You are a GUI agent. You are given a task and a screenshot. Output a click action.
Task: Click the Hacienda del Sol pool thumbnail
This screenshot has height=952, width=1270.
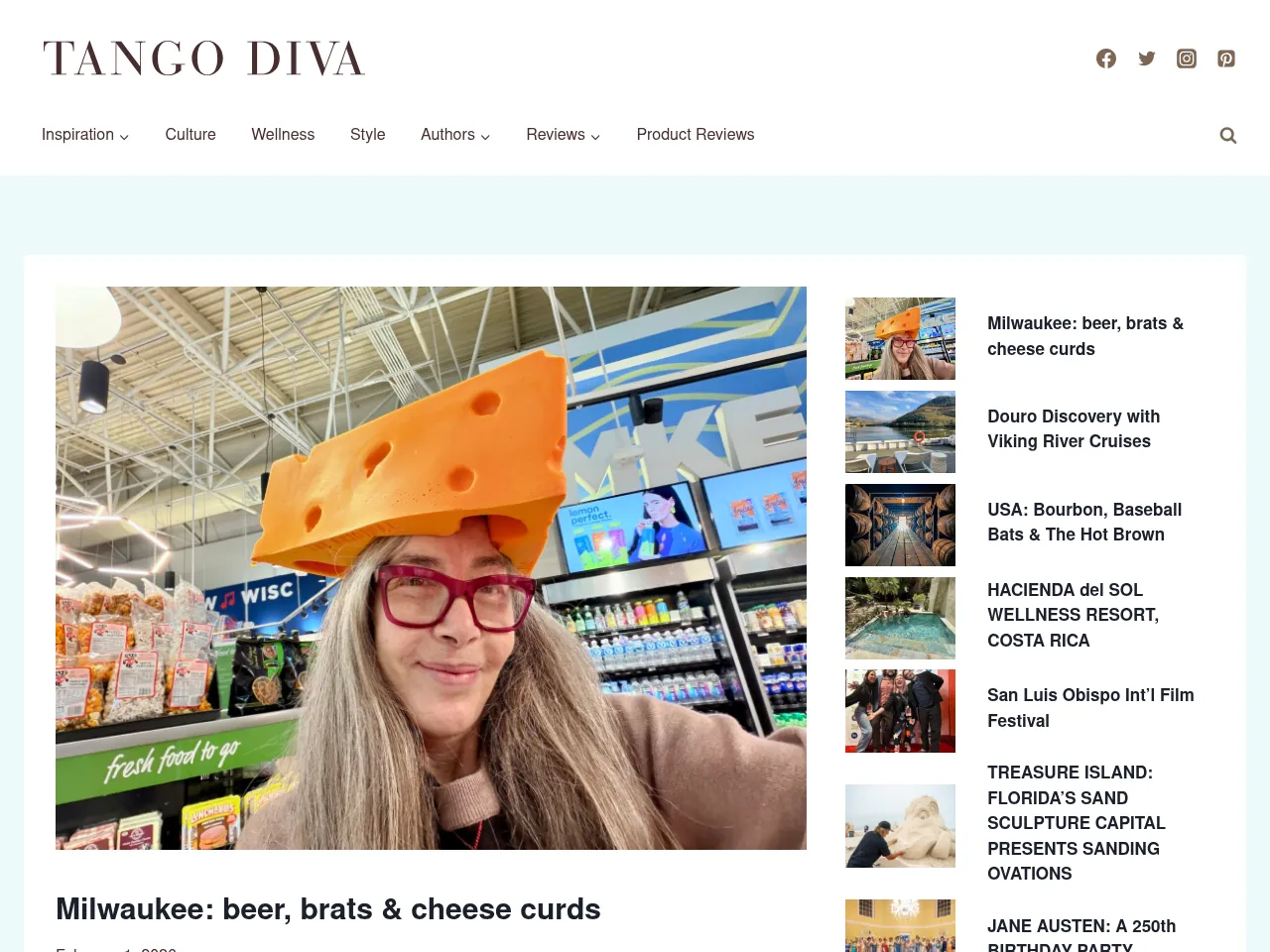(900, 618)
